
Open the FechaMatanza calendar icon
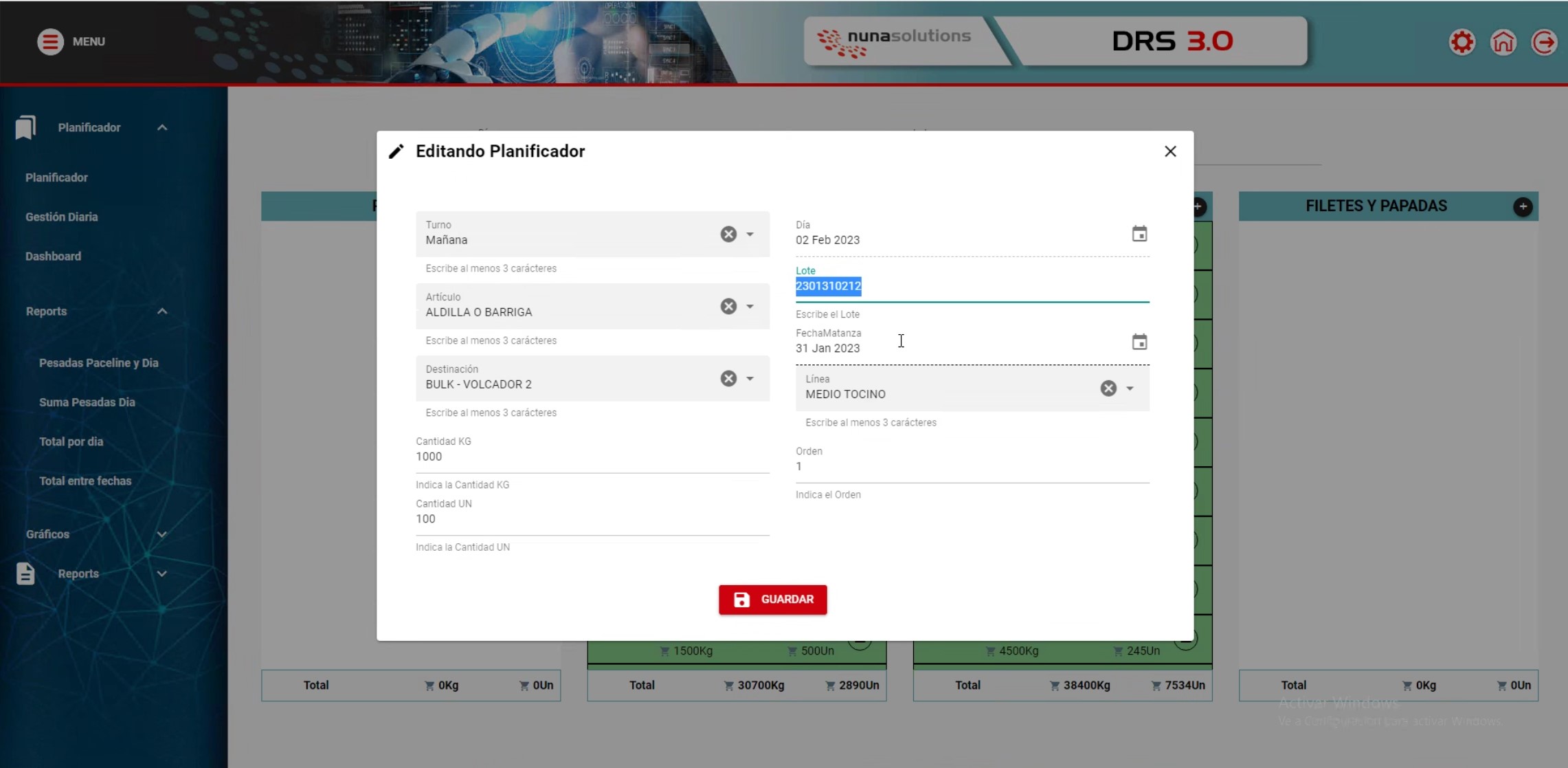(x=1139, y=342)
